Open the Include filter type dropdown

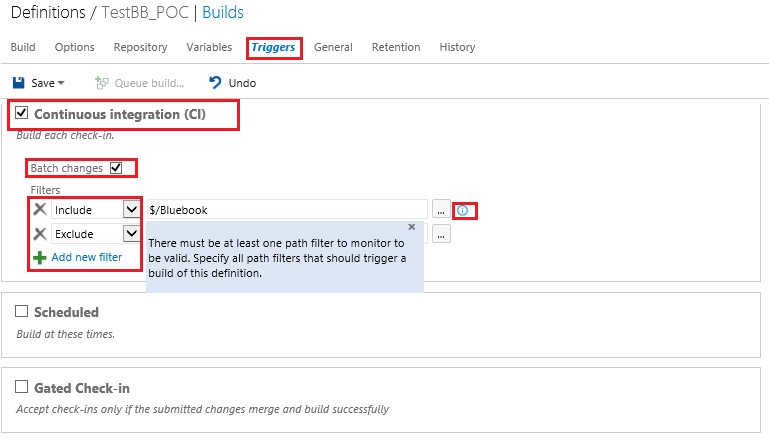pyautogui.click(x=131, y=209)
